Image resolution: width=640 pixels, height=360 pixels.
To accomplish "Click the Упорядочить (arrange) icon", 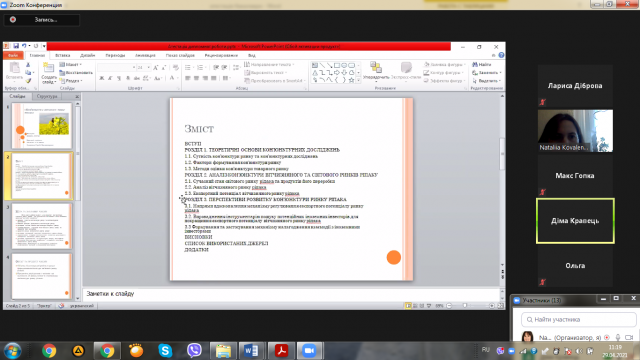I will tap(376, 67).
